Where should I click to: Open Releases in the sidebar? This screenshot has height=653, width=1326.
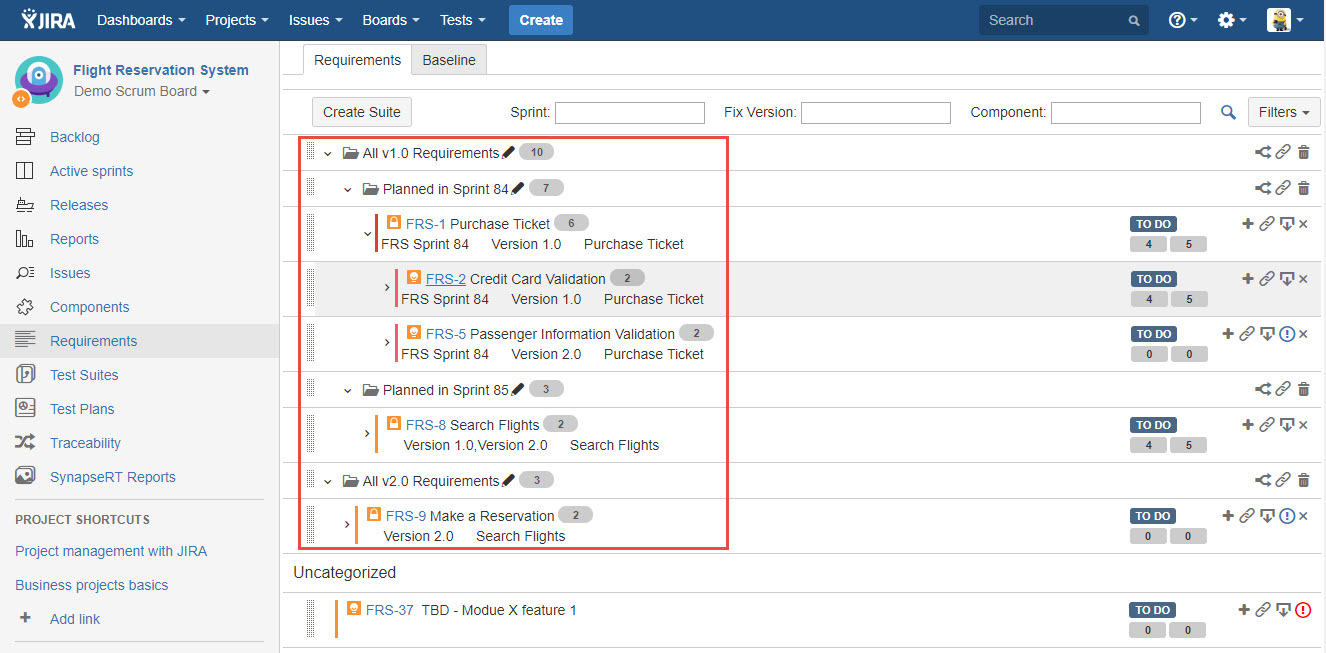[x=79, y=205]
